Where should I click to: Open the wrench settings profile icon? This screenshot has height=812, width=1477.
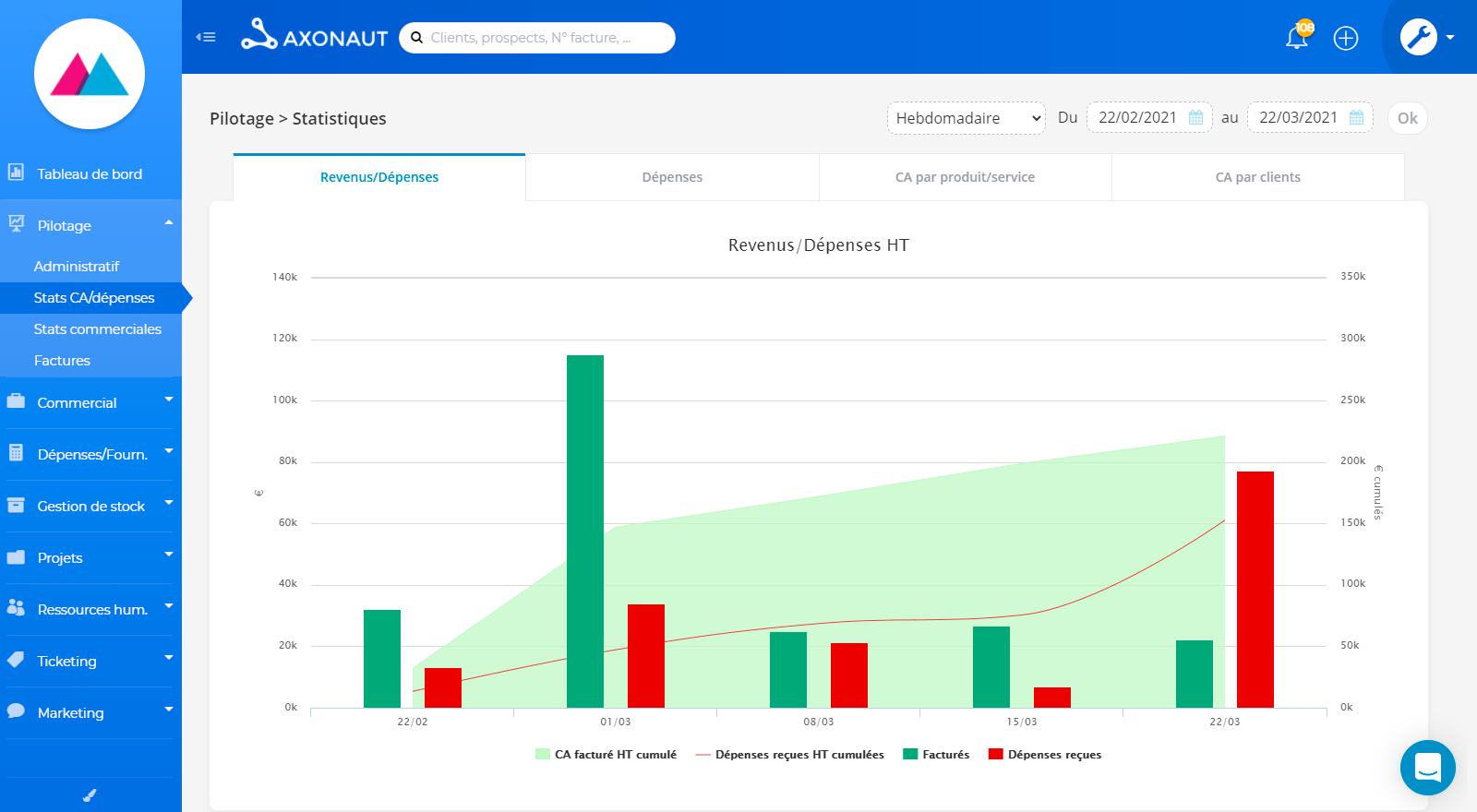pyautogui.click(x=1419, y=37)
